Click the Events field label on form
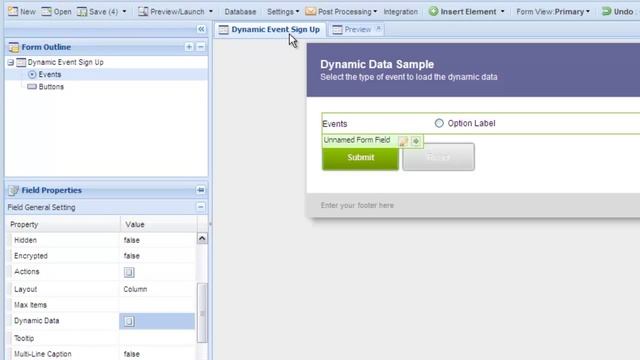Screen dimensions: 640x360 coord(335,124)
